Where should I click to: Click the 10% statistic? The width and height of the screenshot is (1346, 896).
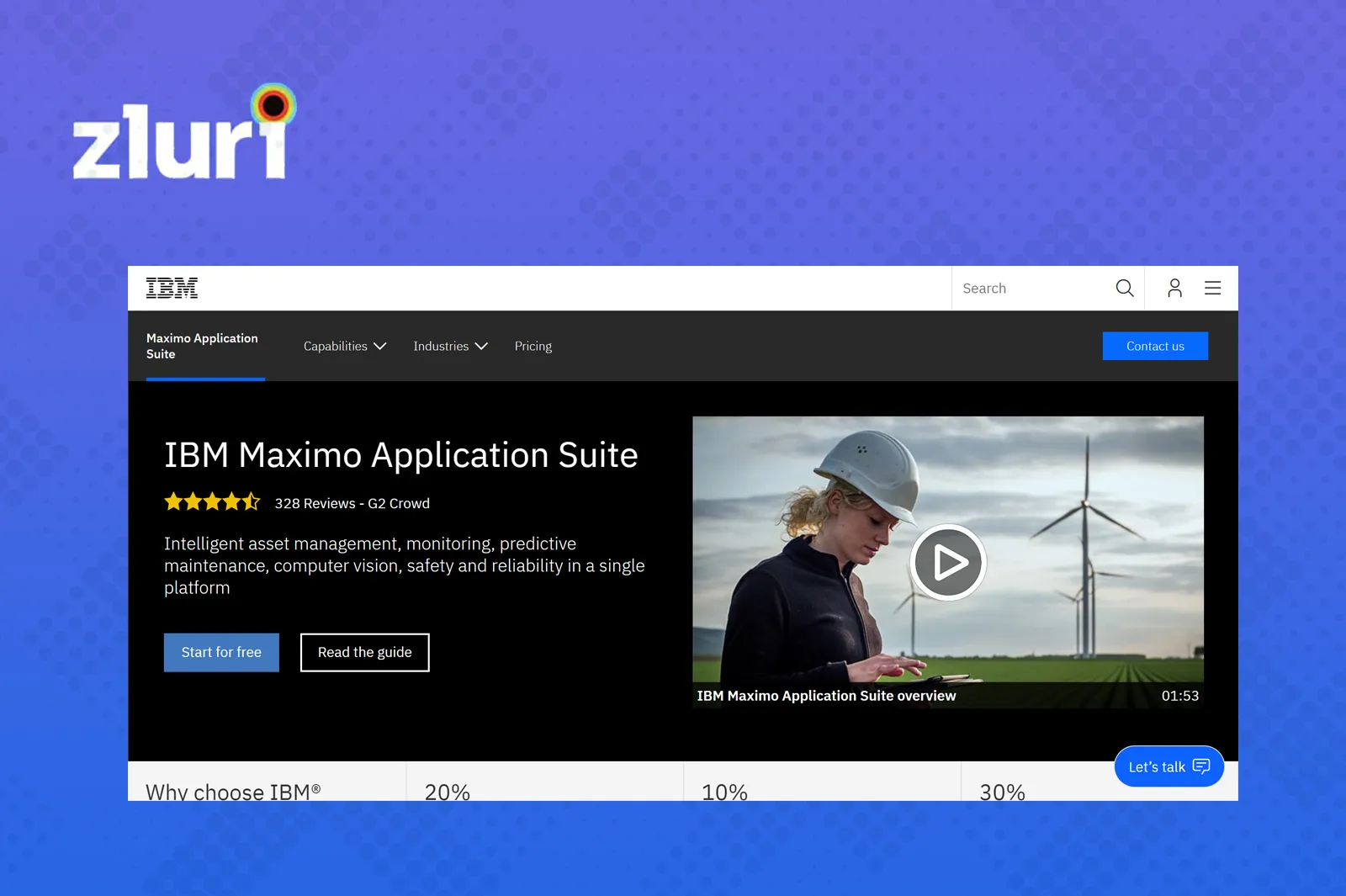(724, 791)
